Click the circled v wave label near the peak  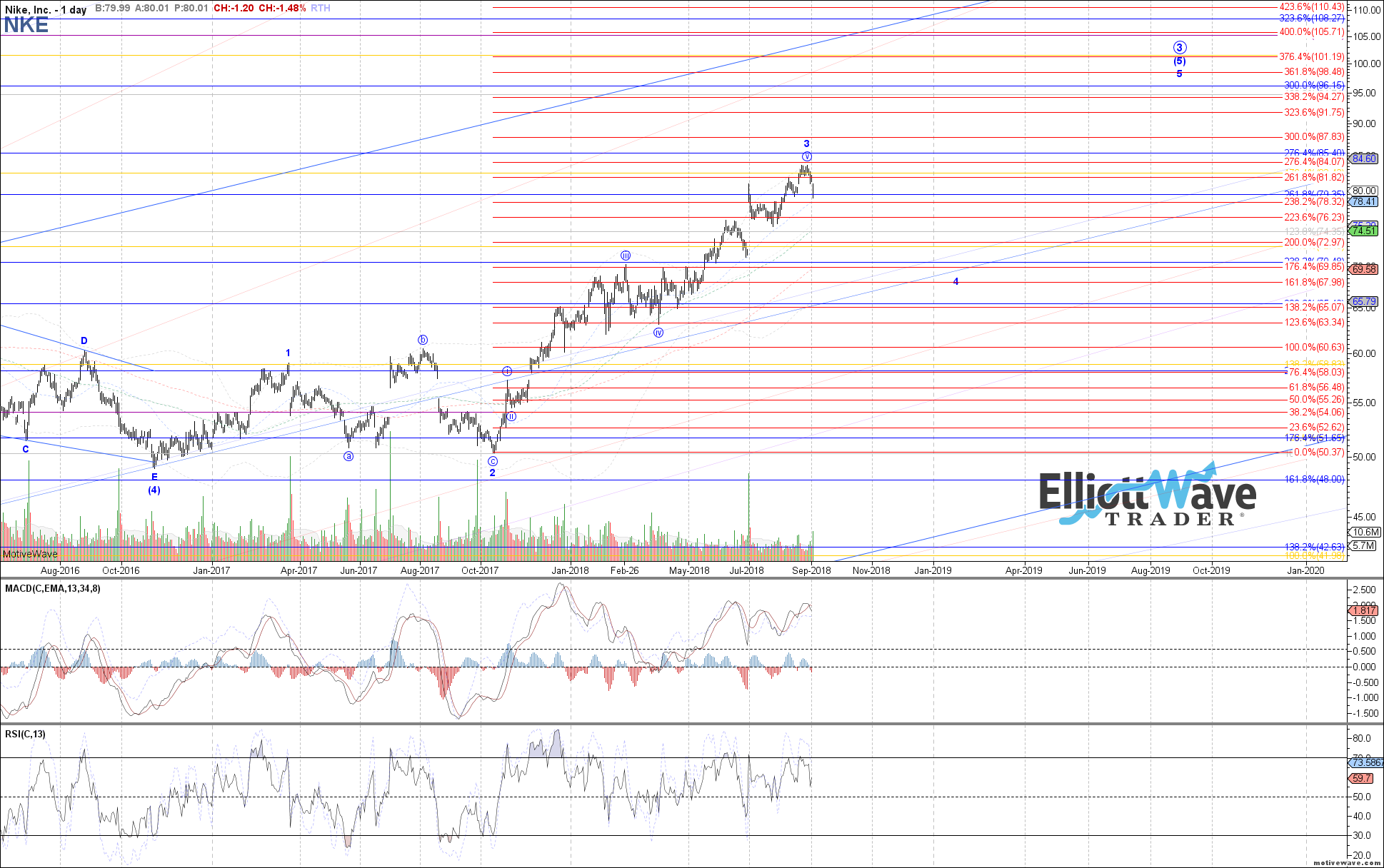pyautogui.click(x=807, y=156)
